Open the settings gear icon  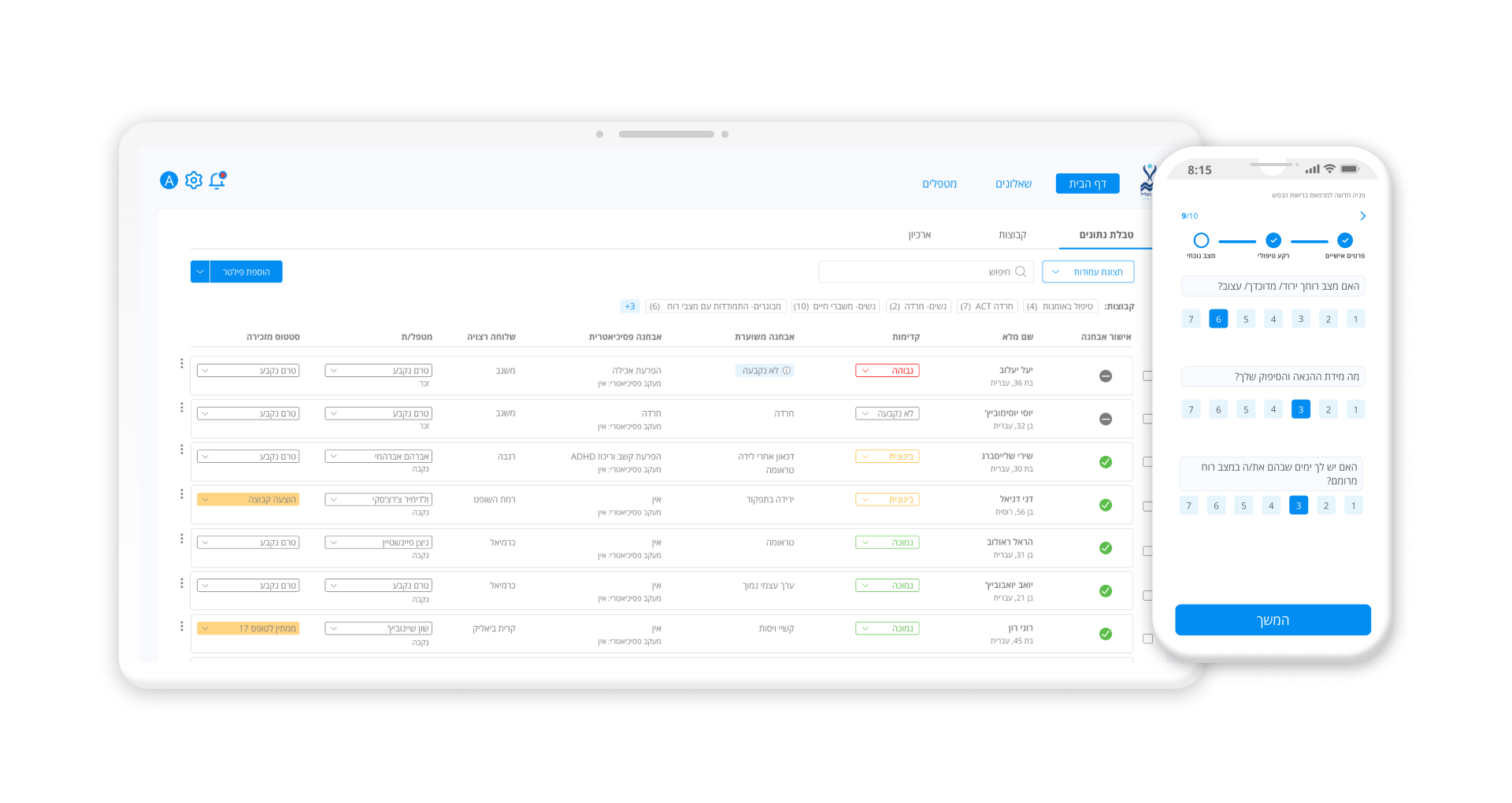pos(194,180)
